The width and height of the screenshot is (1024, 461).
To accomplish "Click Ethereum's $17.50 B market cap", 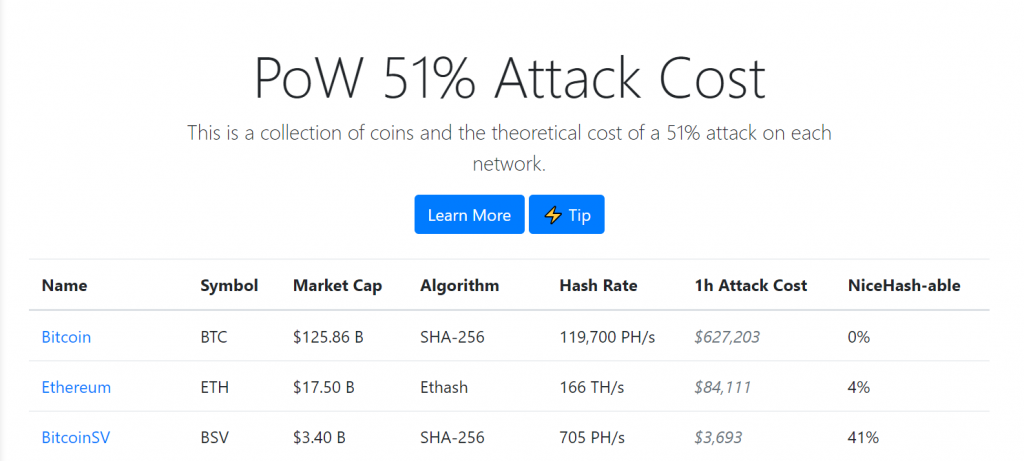I will click(324, 387).
